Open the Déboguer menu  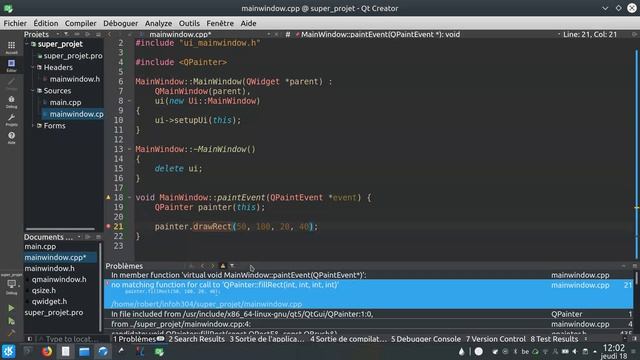tap(120, 23)
